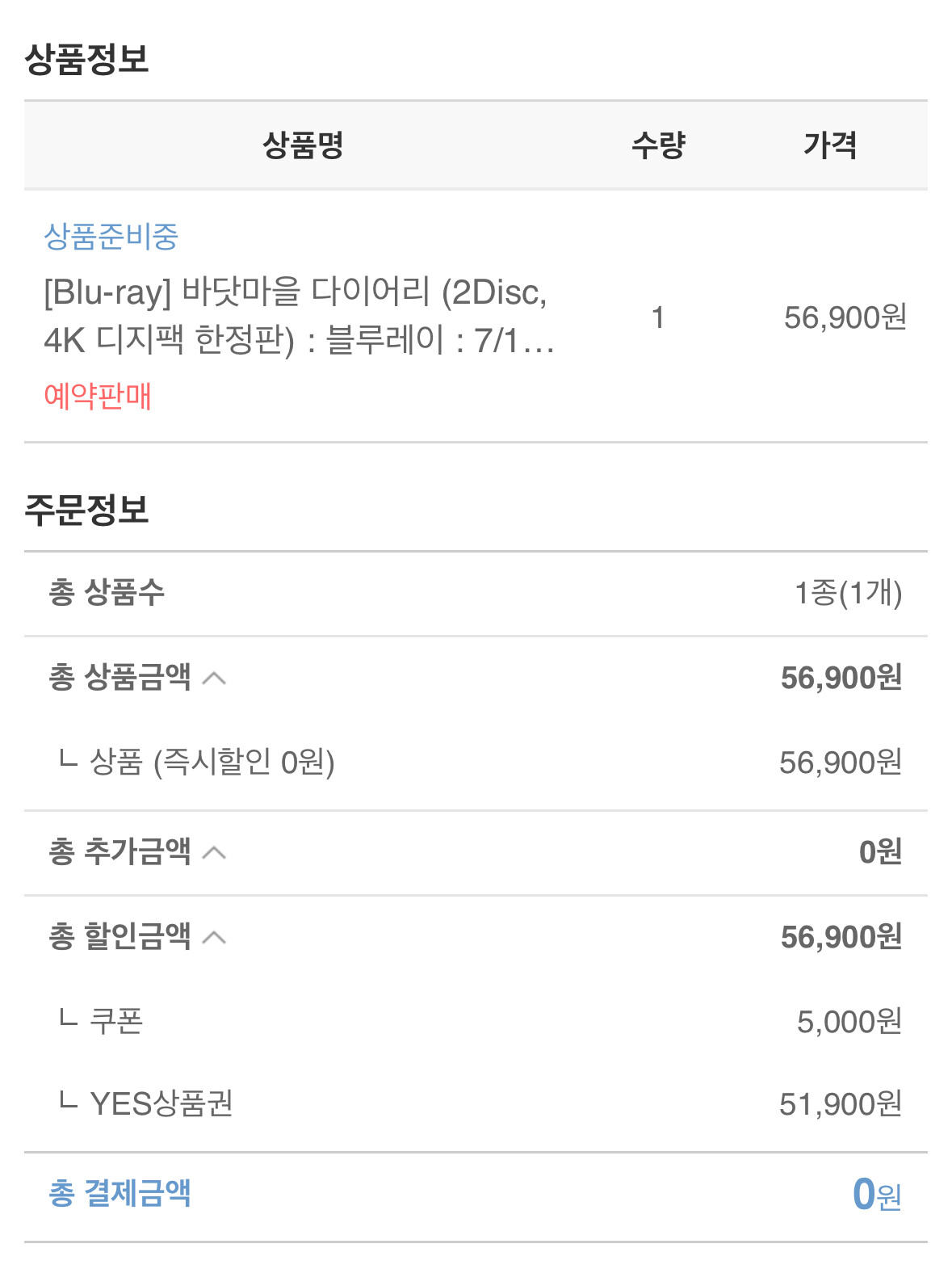Screen dimensions: 952x1269
Task: Click the 총 상품금액 row label
Action: pyautogui.click(x=120, y=677)
